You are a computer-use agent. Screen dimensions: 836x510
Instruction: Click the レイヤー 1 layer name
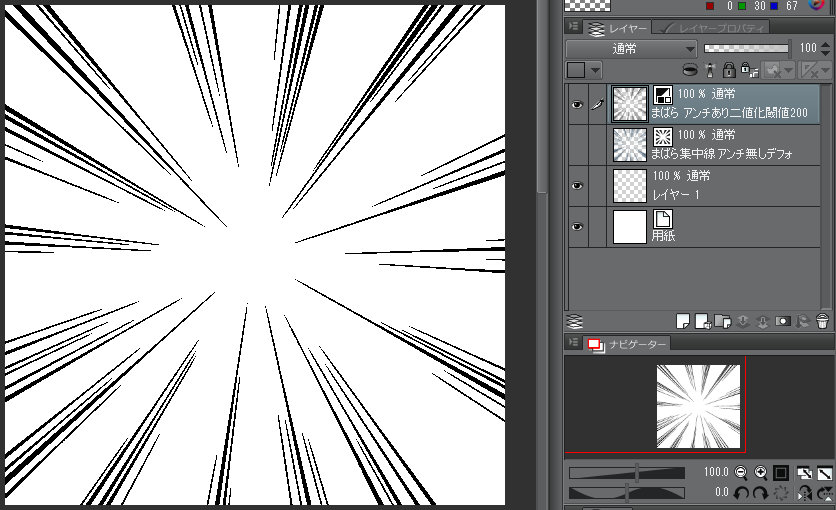click(x=676, y=195)
